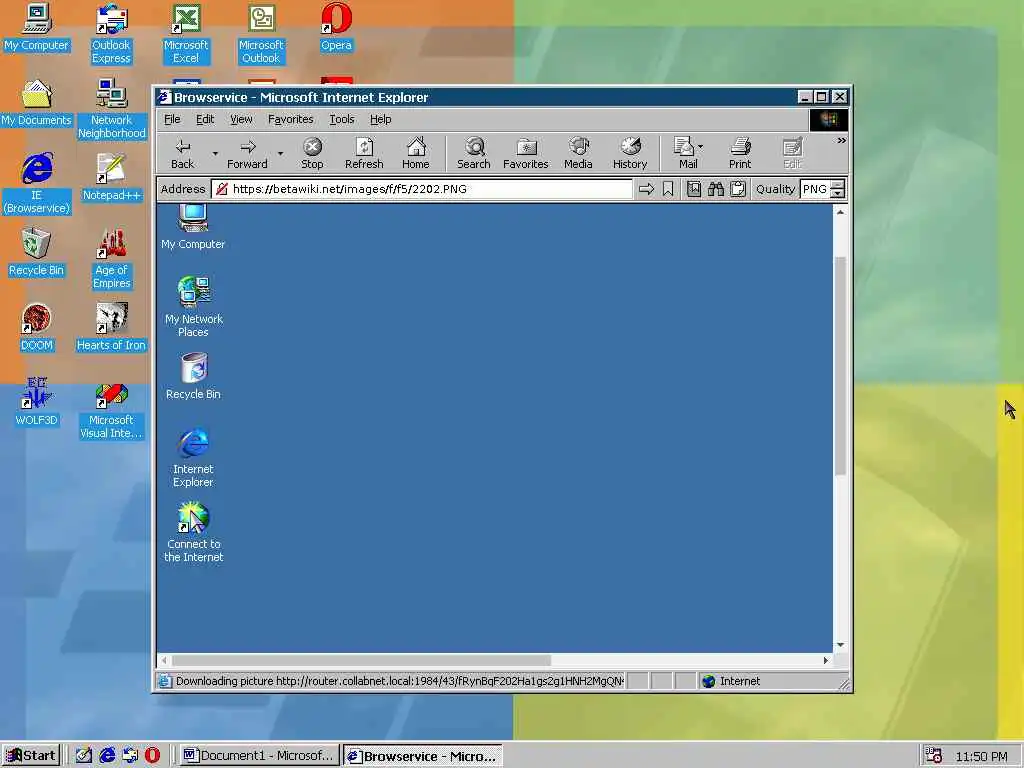
Task: Open the Edit menu
Action: [x=205, y=120]
